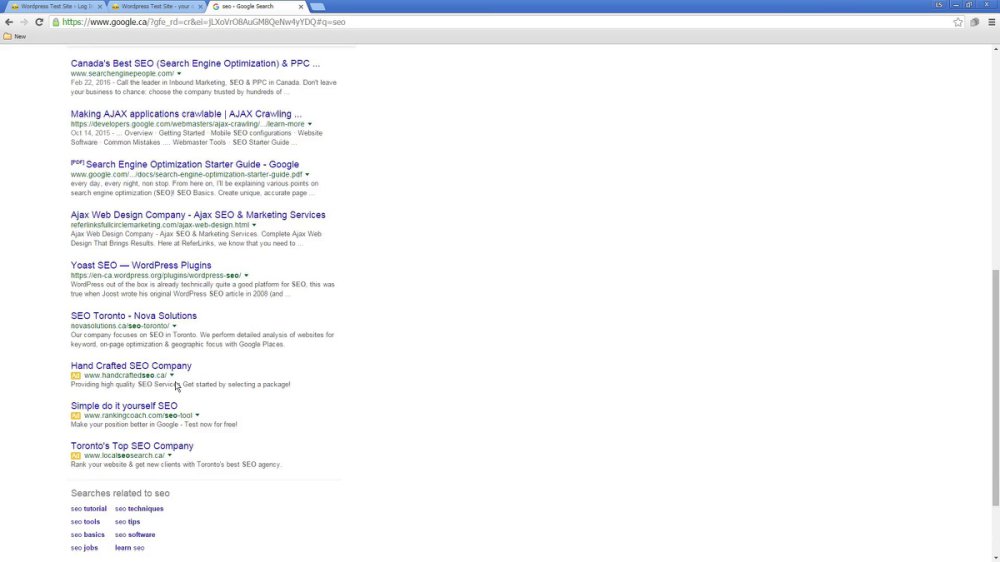Close the seo - Google Search tab

pos(301,6)
